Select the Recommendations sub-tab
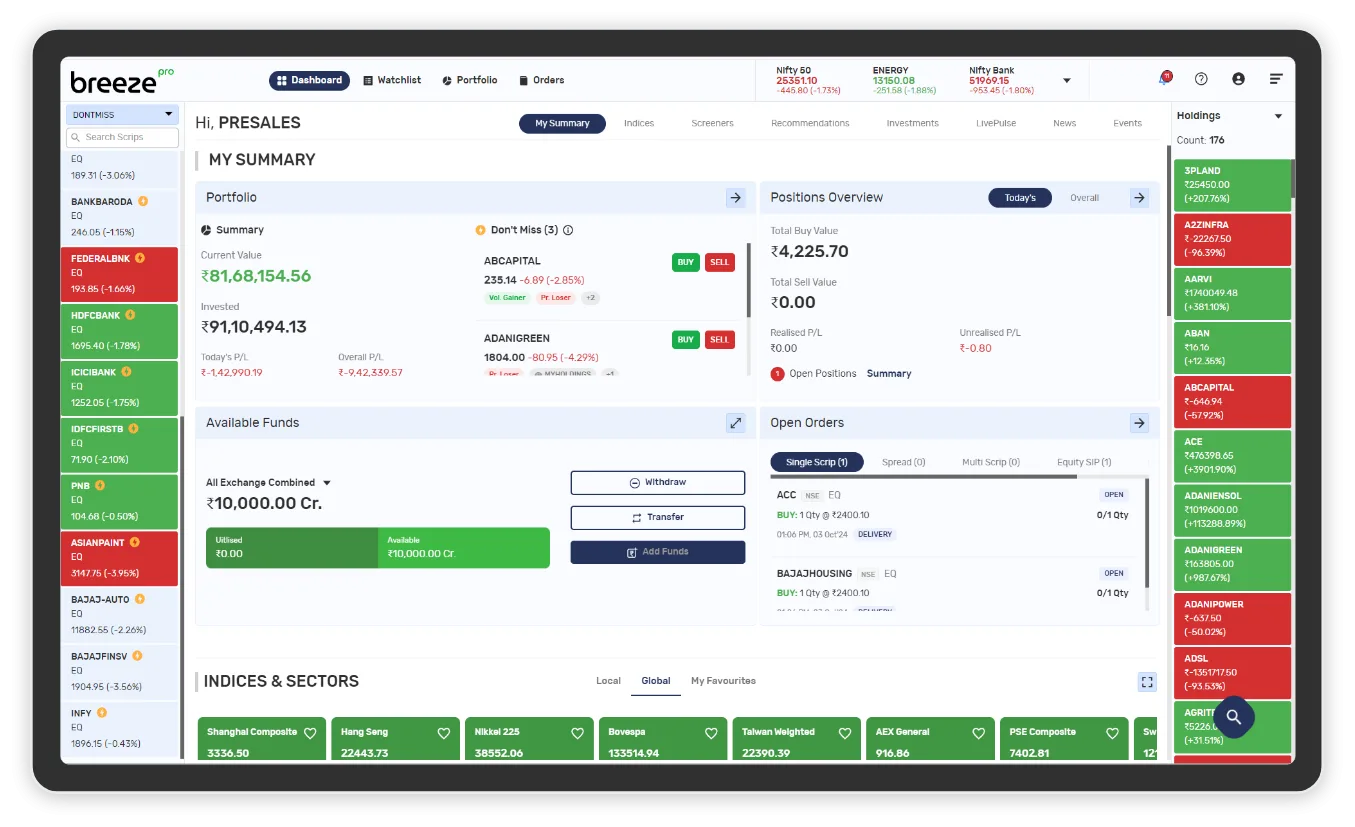Image resolution: width=1355 pixels, height=827 pixels. click(x=810, y=123)
